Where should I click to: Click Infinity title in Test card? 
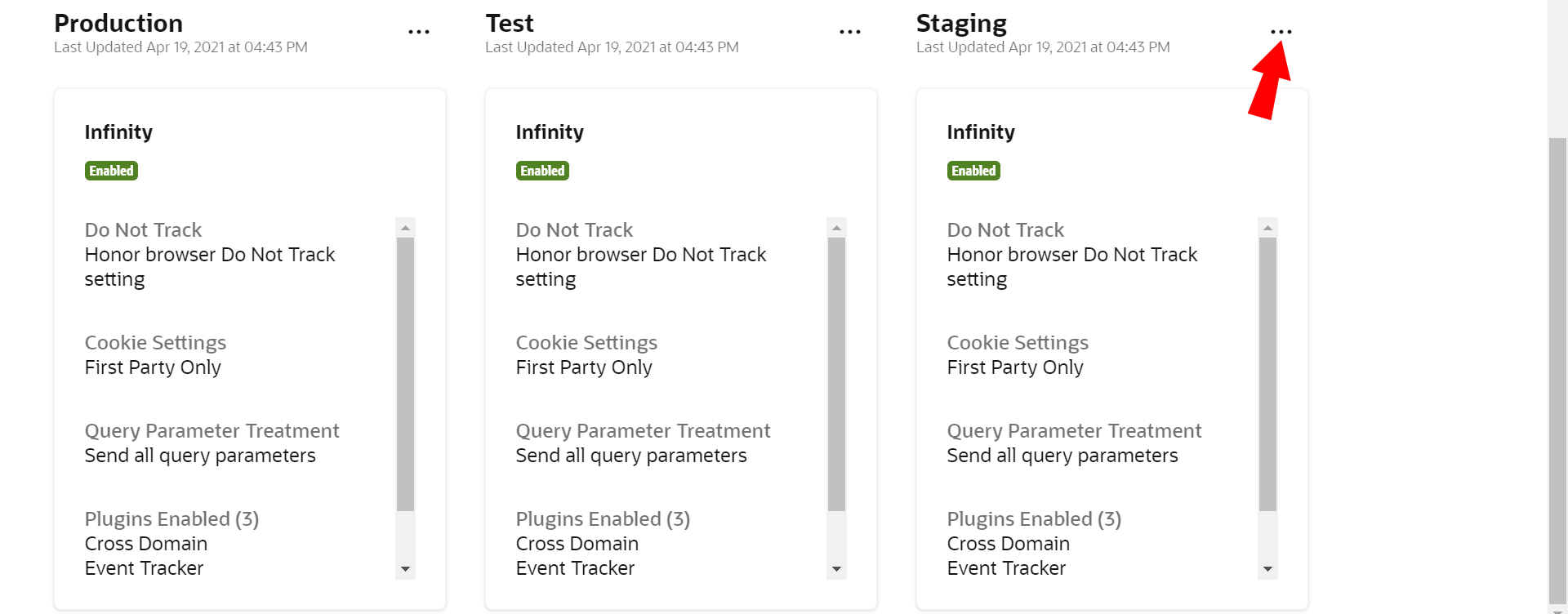(550, 132)
